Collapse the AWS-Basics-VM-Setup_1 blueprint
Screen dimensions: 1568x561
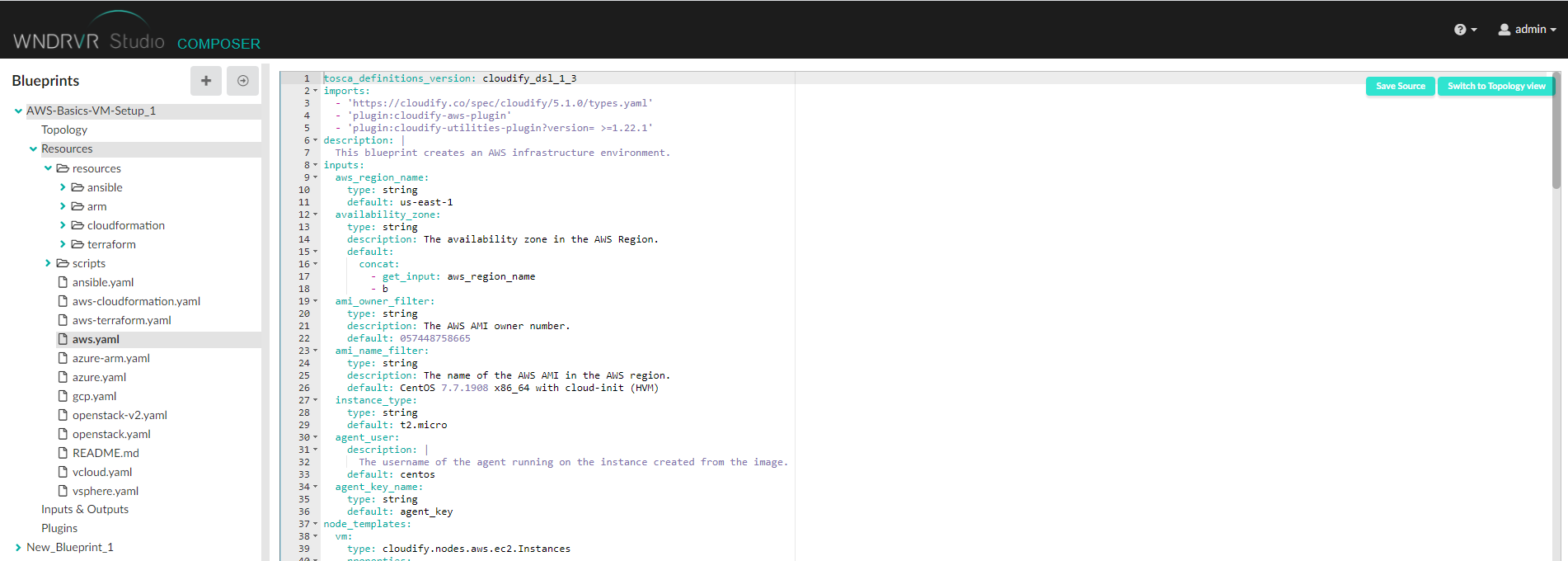pos(18,111)
